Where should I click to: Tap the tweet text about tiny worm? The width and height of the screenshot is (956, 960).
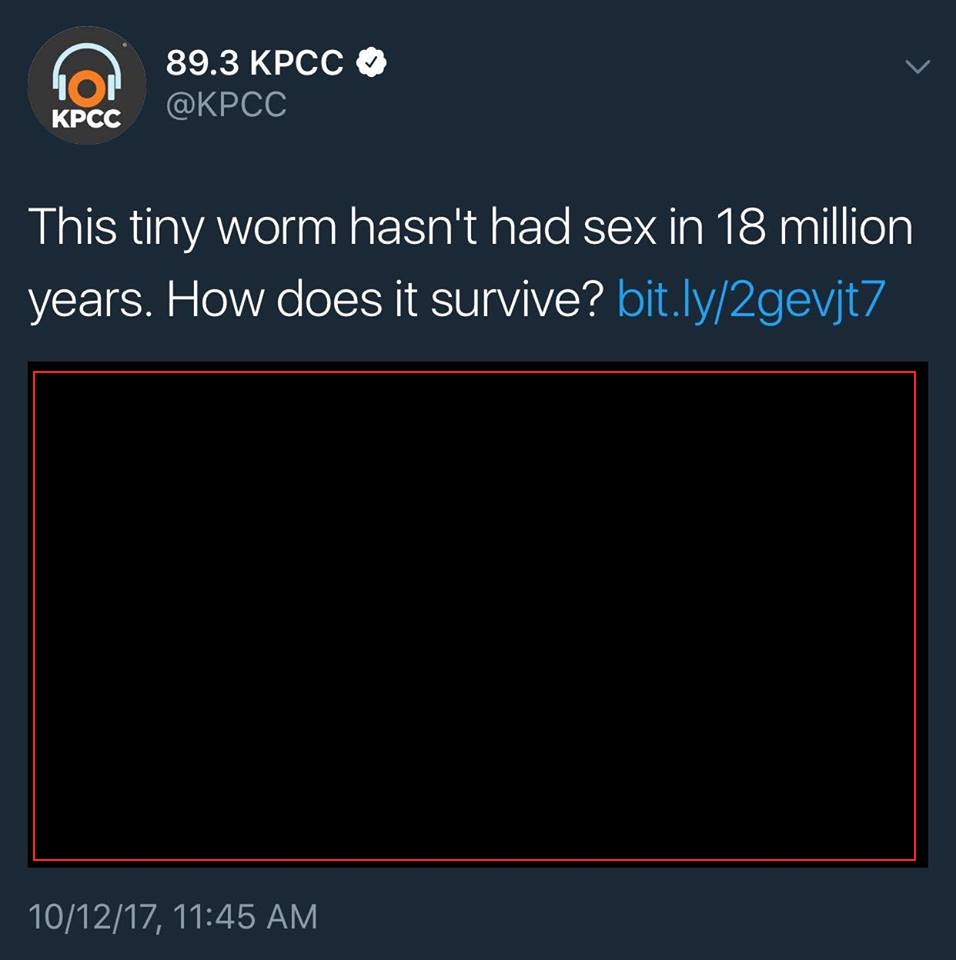click(x=470, y=264)
